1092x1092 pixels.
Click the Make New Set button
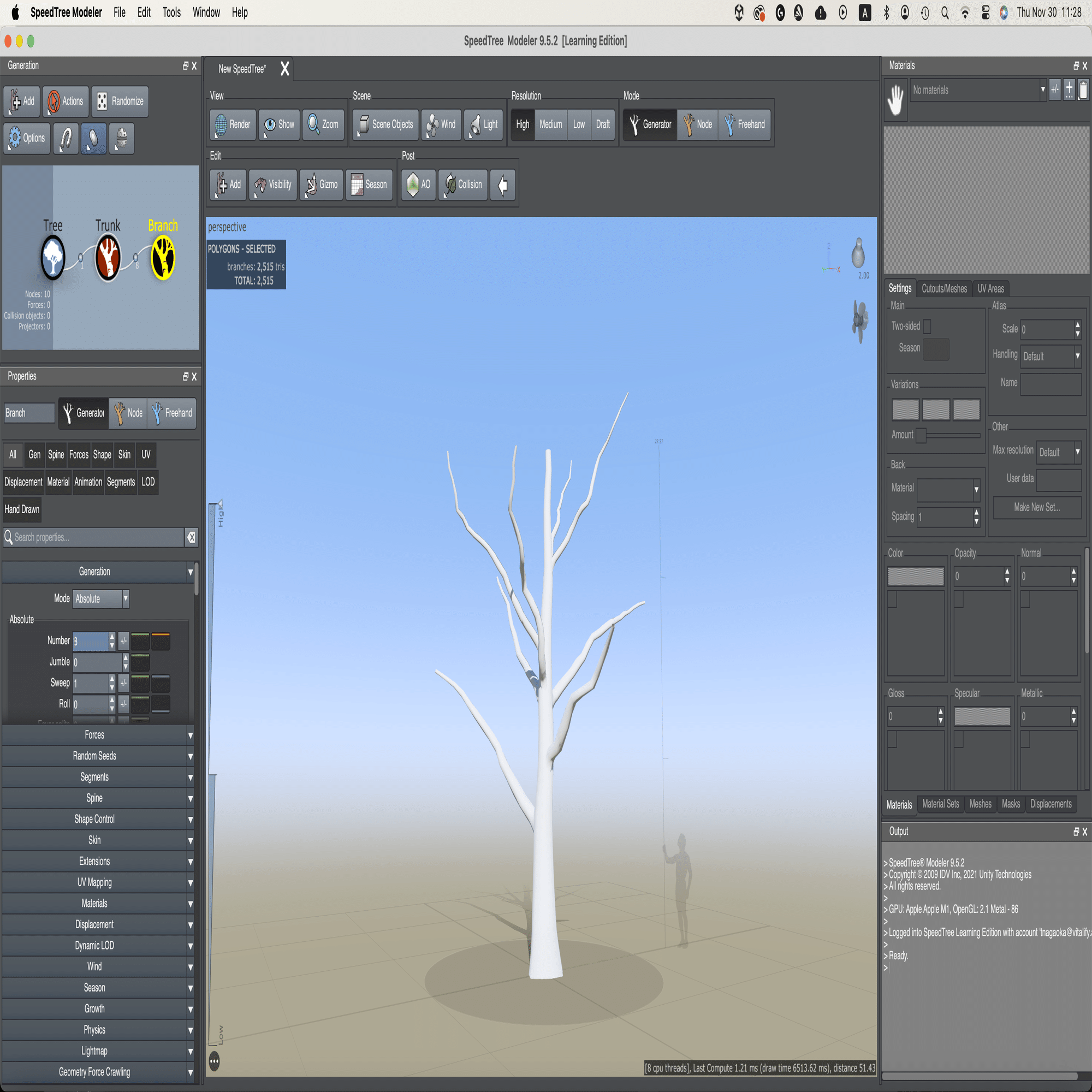[1037, 507]
